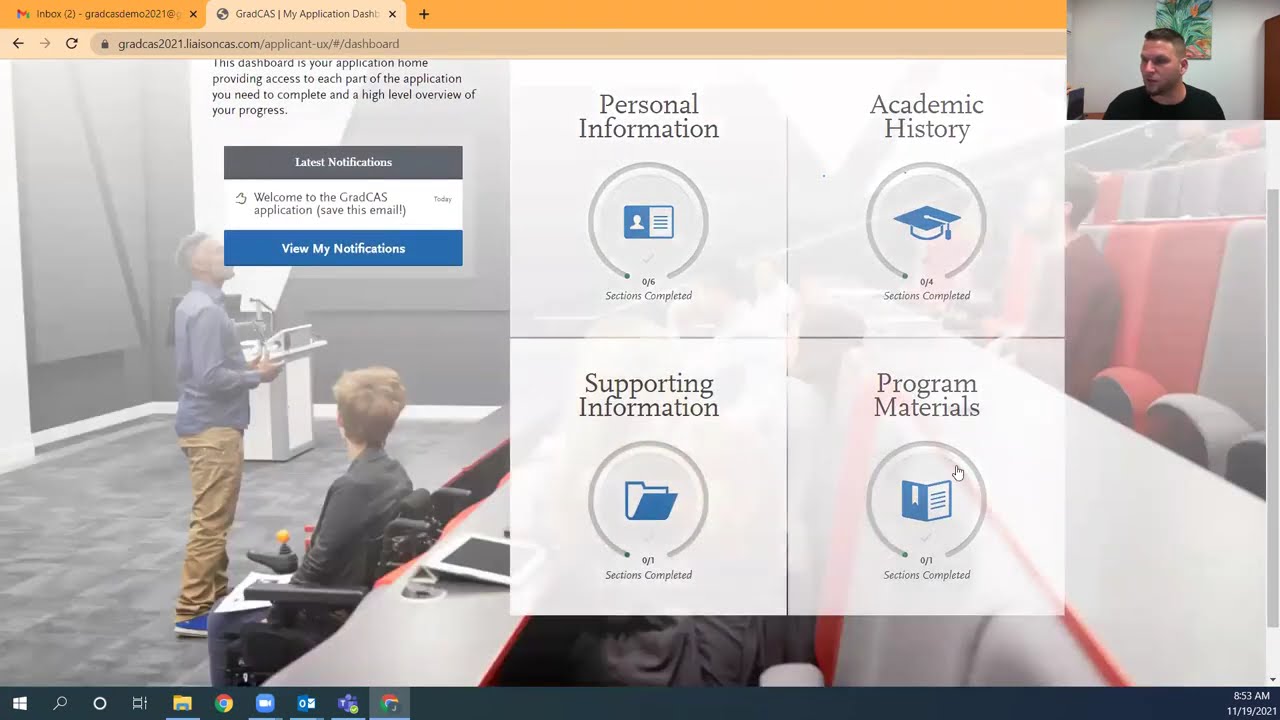The image size is (1280, 720).
Task: Click the View My Notifications button
Action: tap(343, 248)
